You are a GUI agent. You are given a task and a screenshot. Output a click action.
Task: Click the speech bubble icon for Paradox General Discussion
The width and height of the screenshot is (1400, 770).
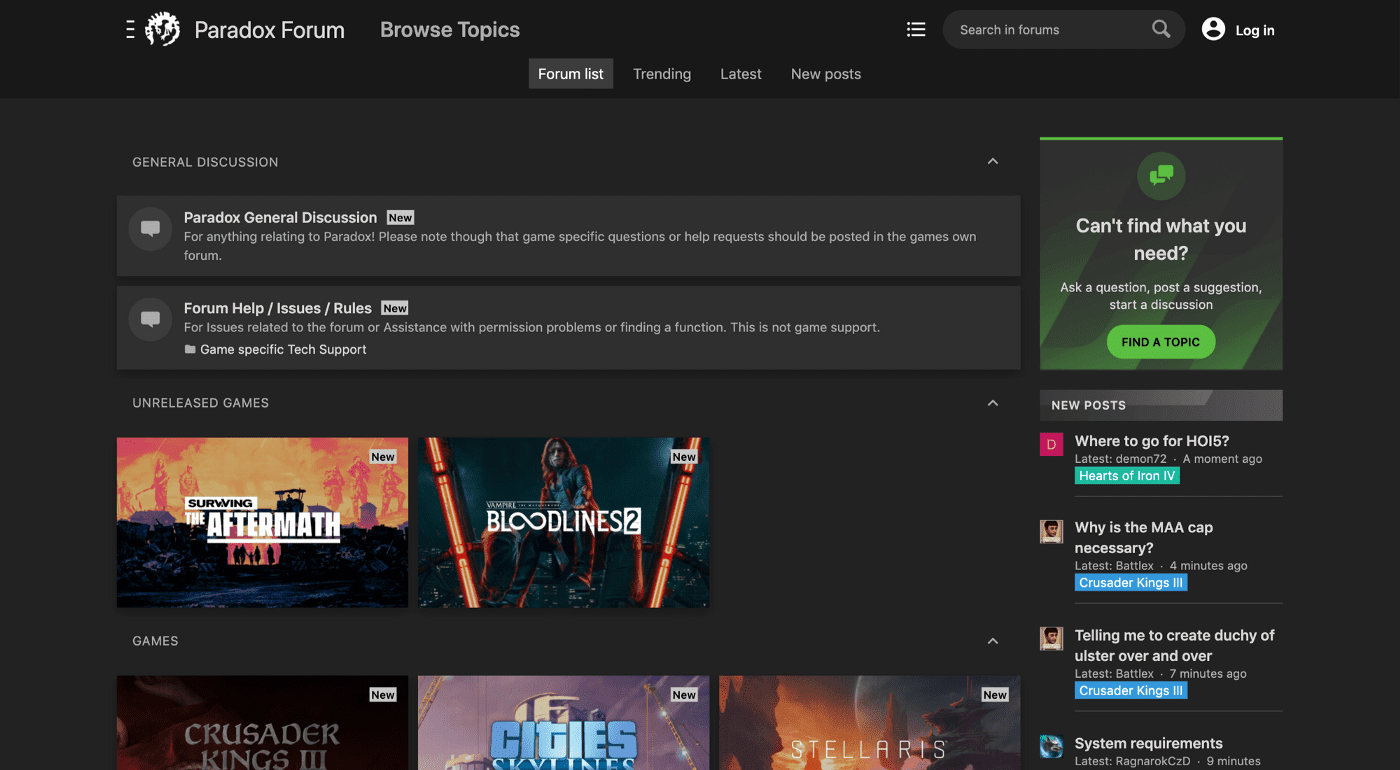coord(150,229)
